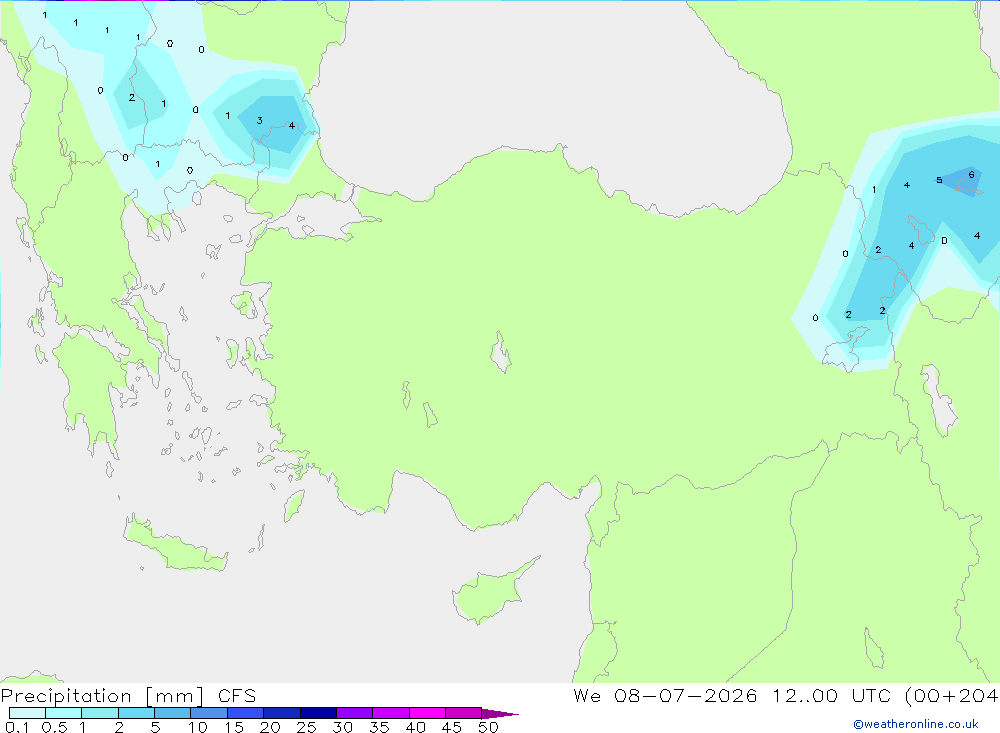
Task: Click the island of Crete on the map
Action: point(173,544)
